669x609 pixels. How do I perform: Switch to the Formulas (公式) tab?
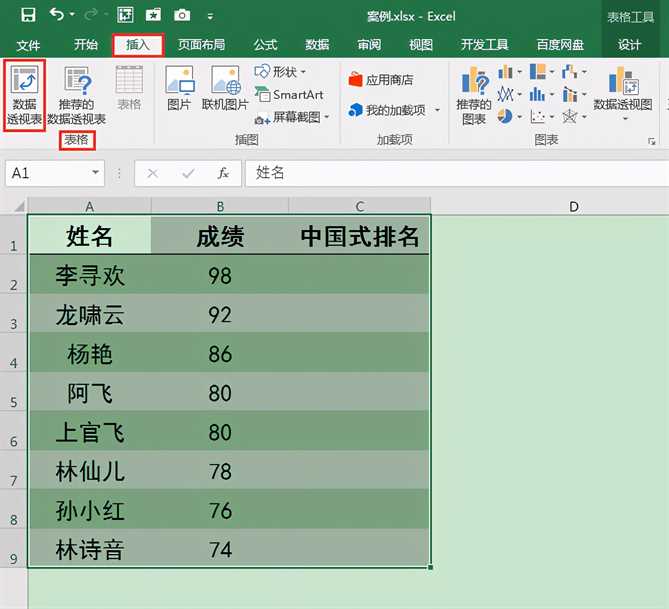point(265,45)
